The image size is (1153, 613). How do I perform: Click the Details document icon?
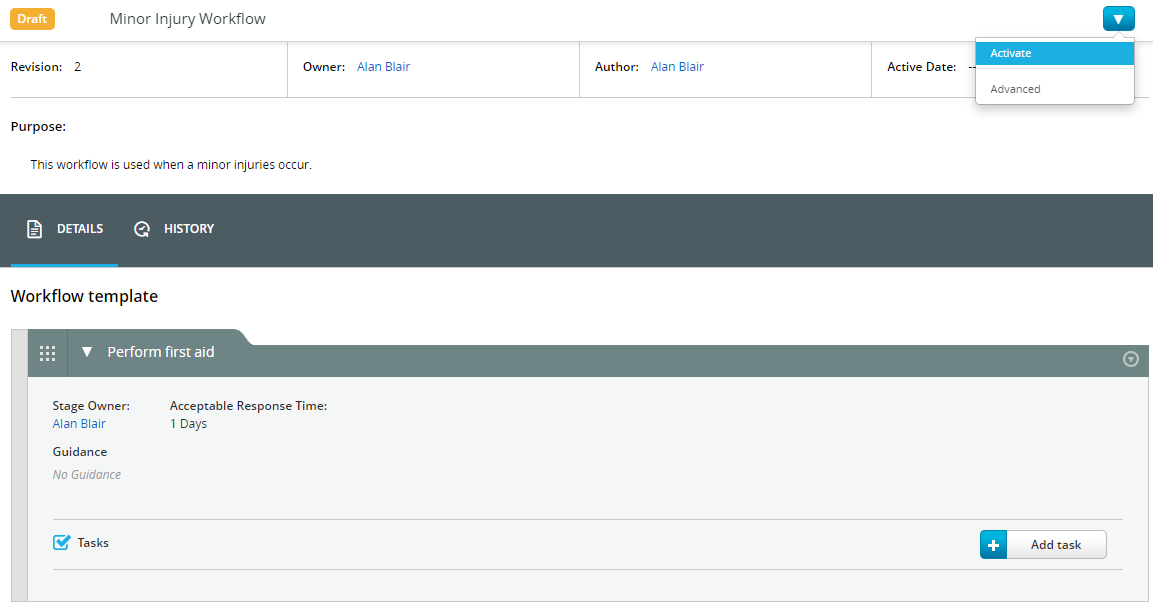tap(35, 229)
